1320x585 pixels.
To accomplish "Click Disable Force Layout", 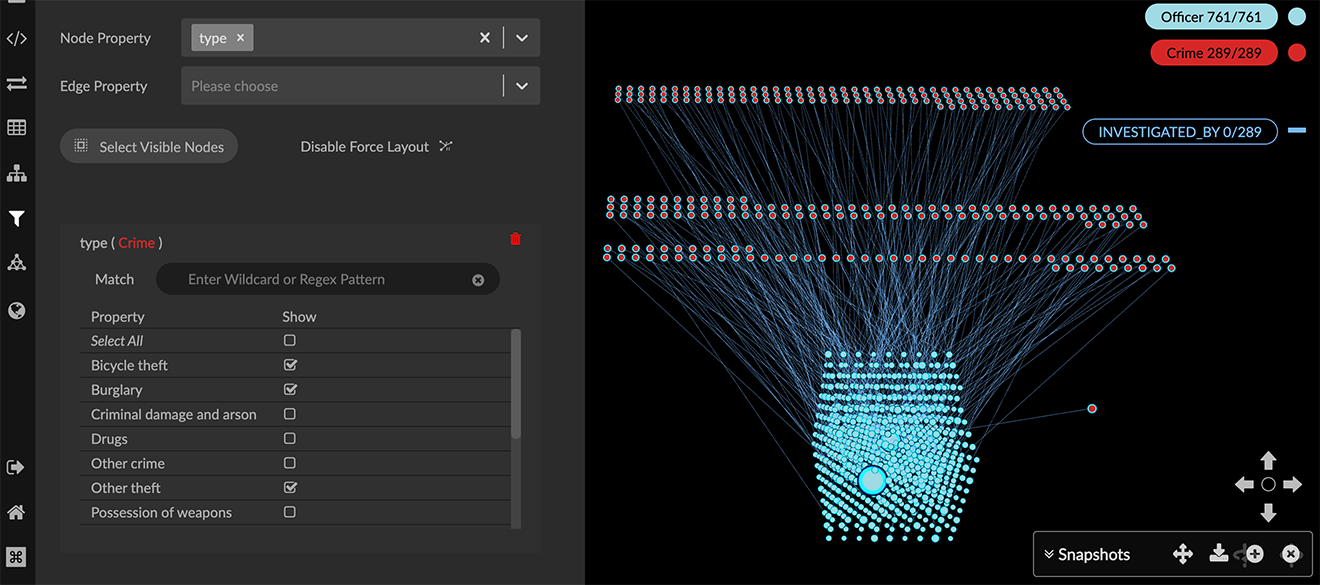I will tap(376, 147).
